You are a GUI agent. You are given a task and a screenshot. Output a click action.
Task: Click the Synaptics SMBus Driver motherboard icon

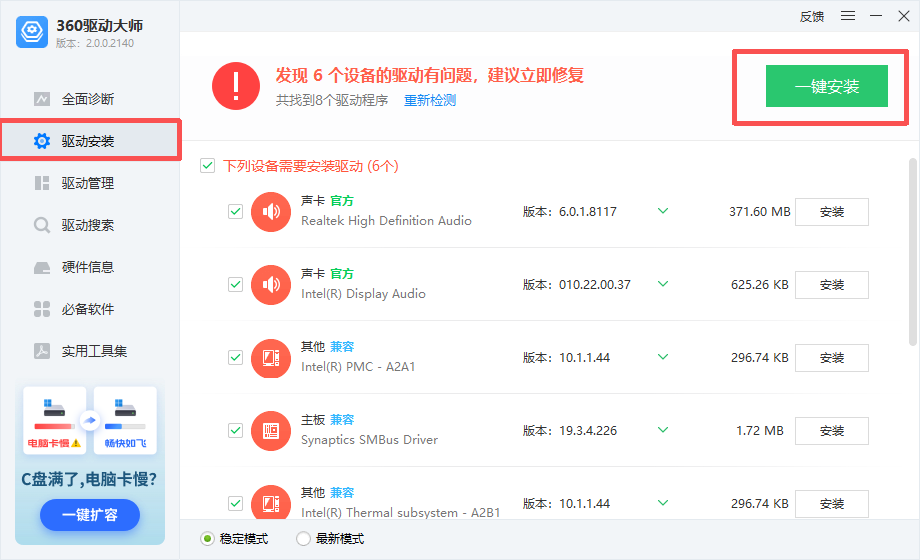point(270,431)
